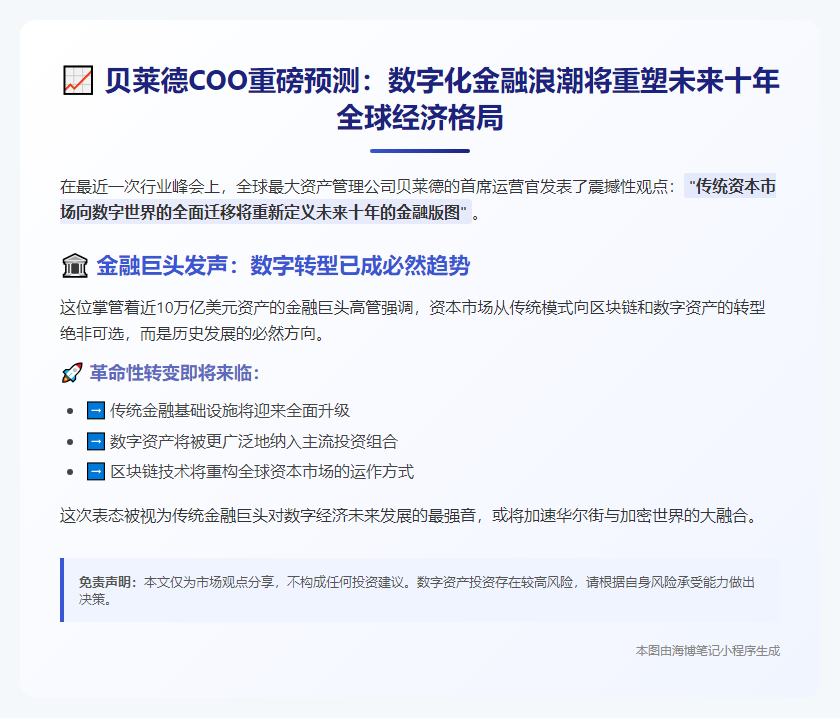Click the line 绝非可选，而是历史发展的必然方向
This screenshot has width=840, height=718.
coord(192,334)
